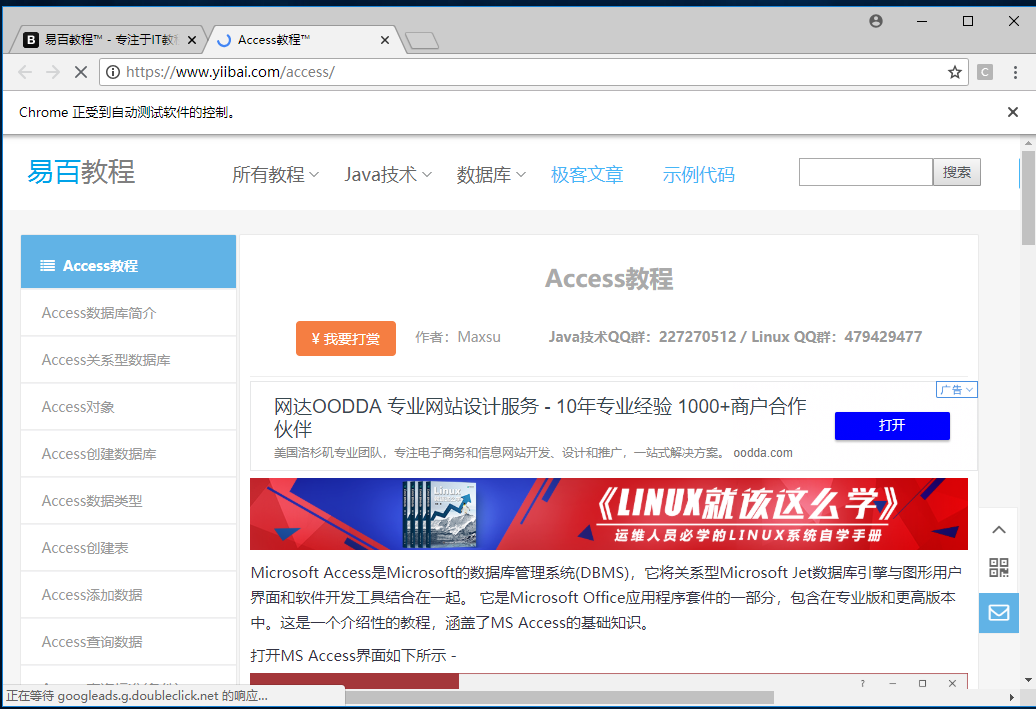Select the Access教程 tab

303,40
